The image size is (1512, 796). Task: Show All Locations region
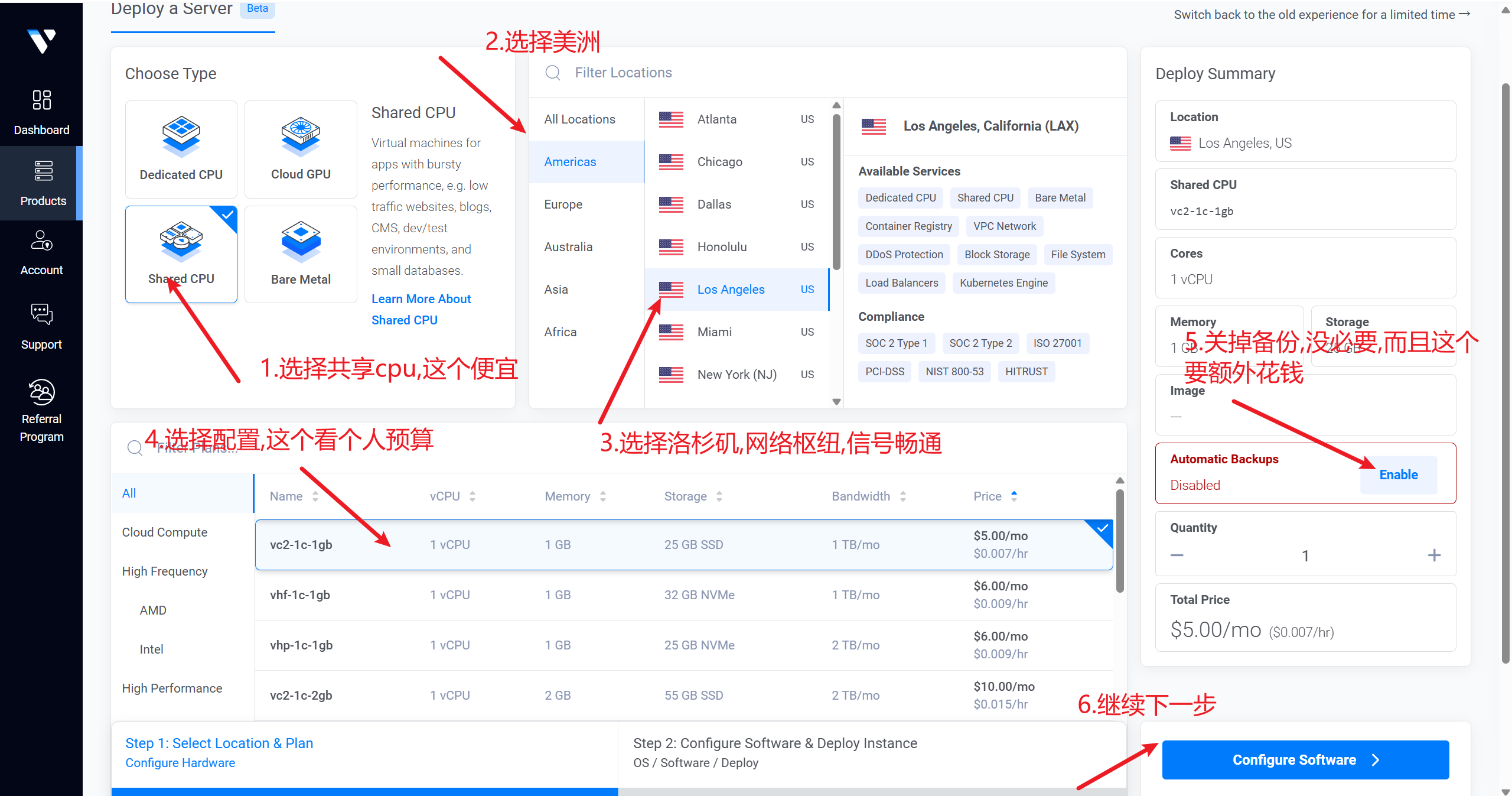(x=586, y=119)
